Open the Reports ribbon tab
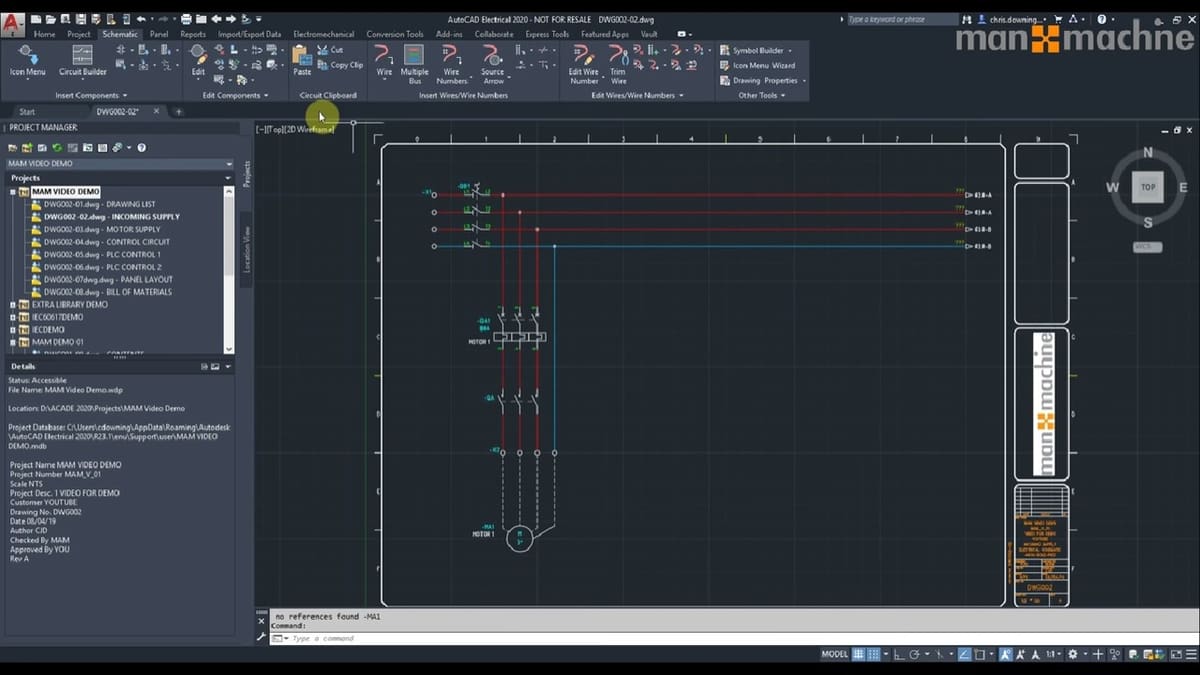This screenshot has width=1200, height=675. pyautogui.click(x=193, y=34)
